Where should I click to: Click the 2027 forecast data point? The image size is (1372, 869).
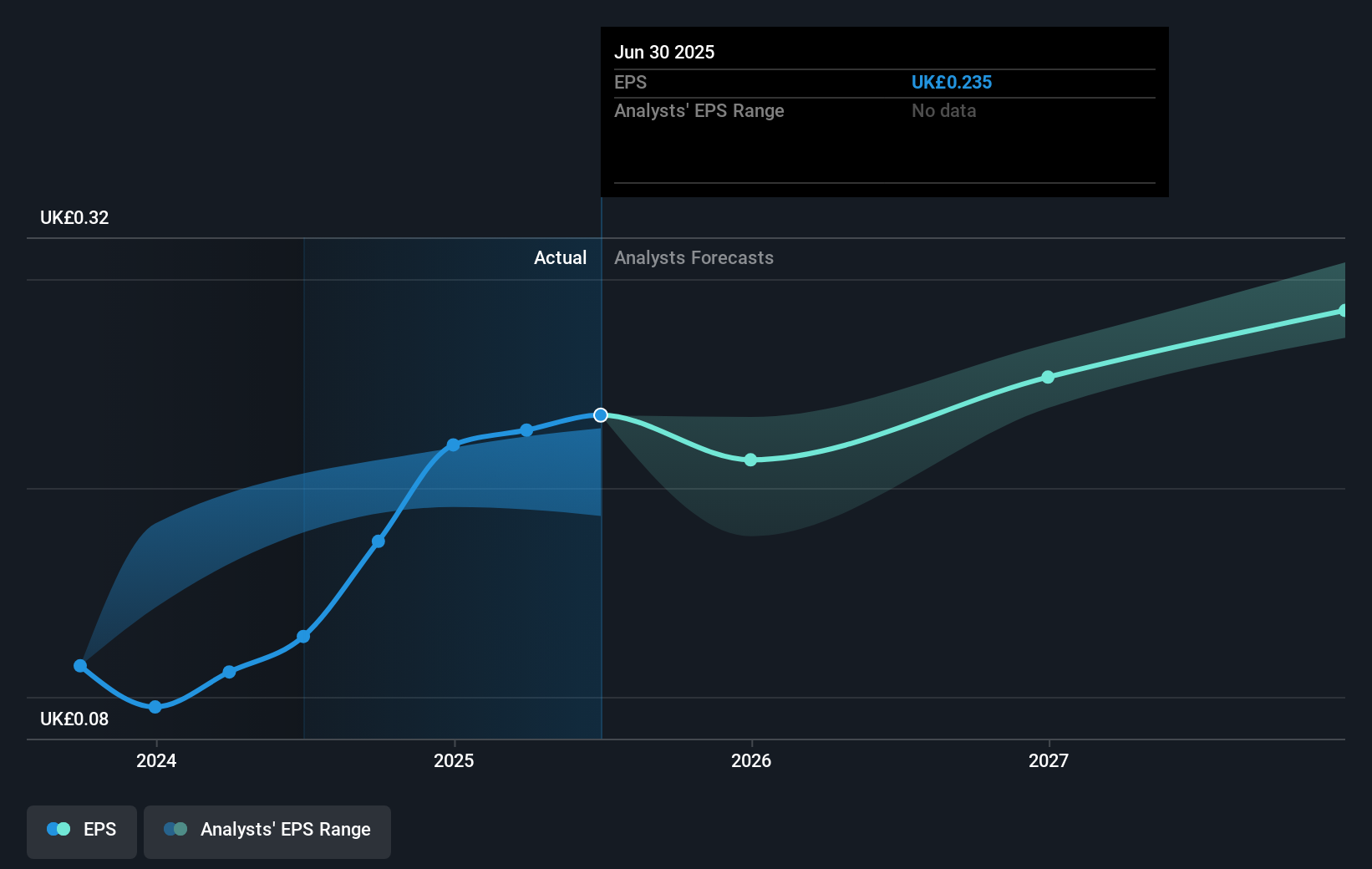coord(1047,377)
